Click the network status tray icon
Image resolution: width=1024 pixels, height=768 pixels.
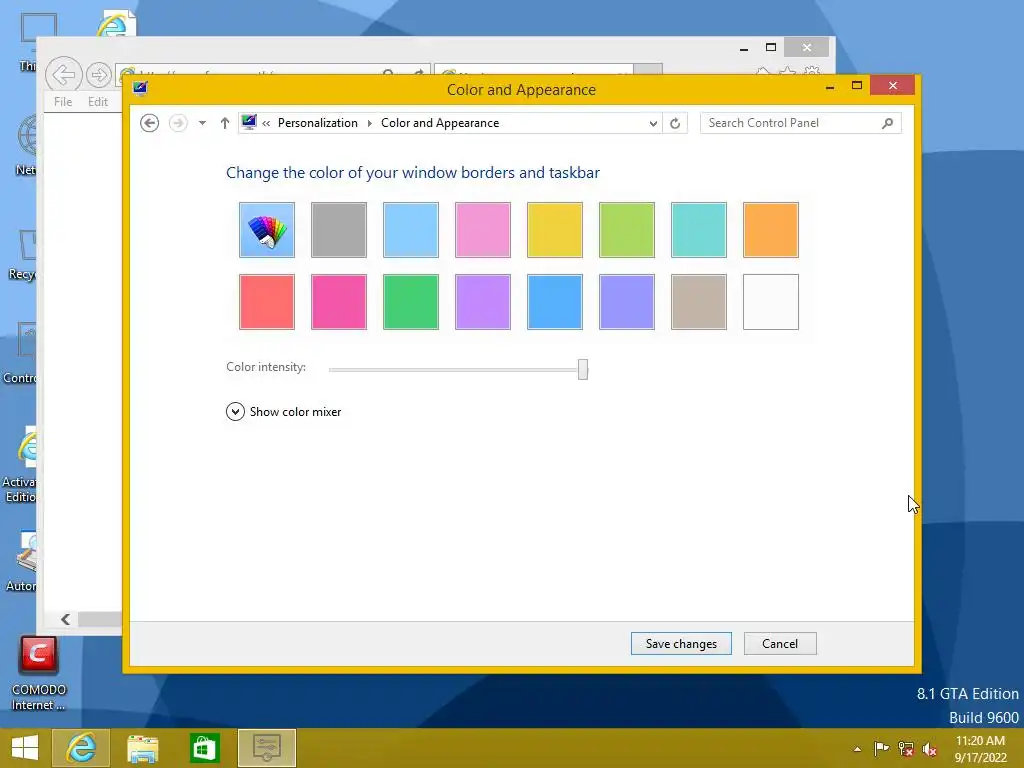[906, 749]
